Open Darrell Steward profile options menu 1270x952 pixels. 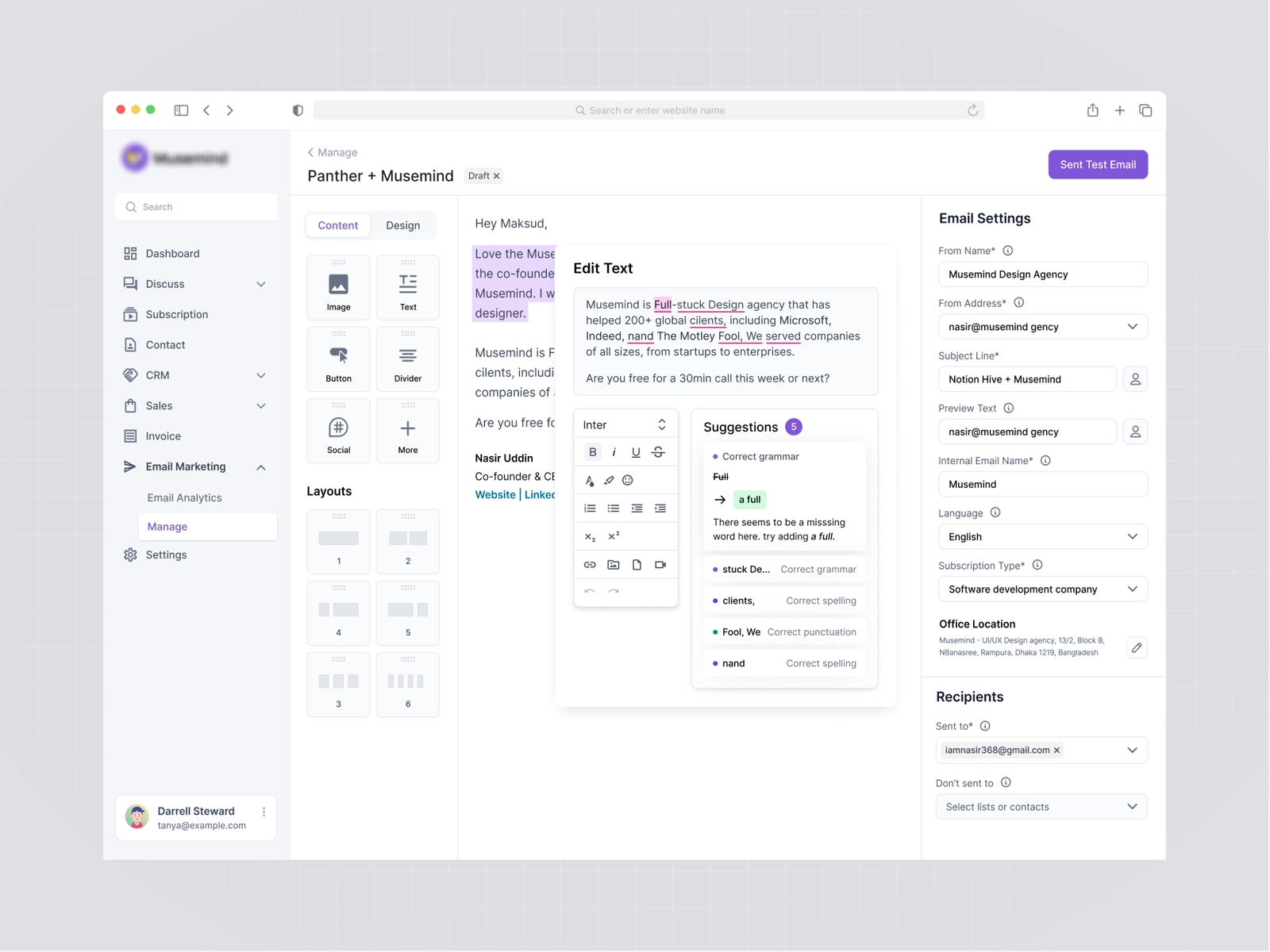coord(264,812)
